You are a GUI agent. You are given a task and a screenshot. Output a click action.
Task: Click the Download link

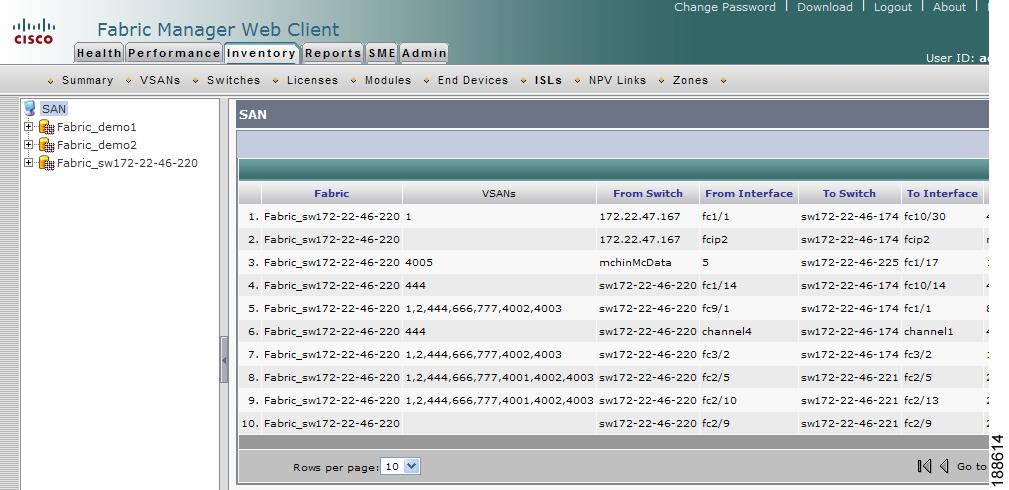825,7
